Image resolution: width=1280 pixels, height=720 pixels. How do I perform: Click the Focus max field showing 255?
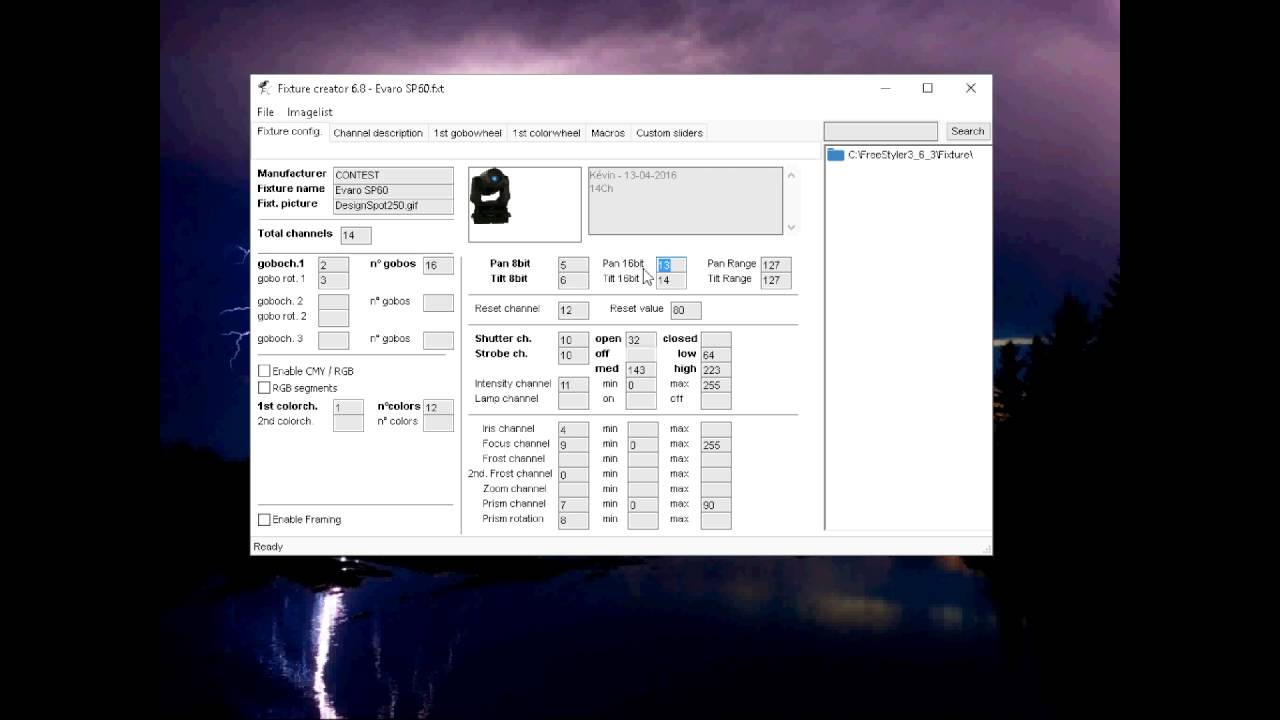(716, 445)
